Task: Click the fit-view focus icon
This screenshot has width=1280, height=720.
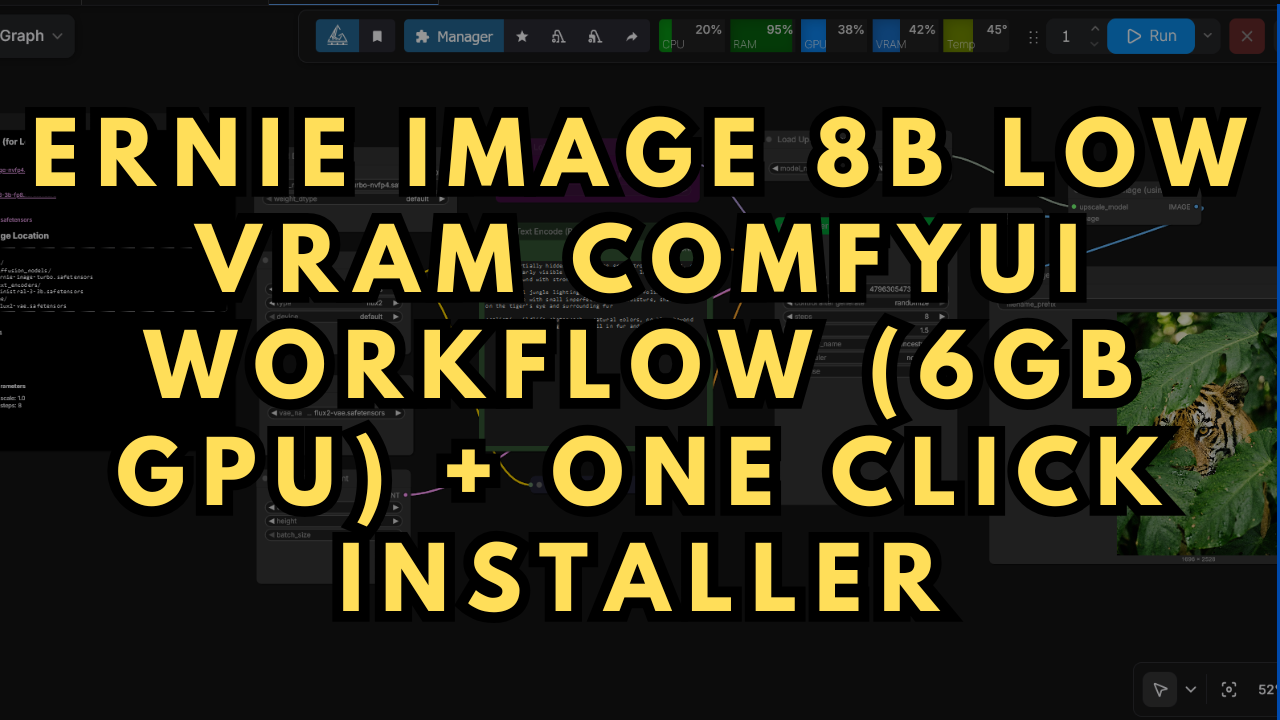Action: click(x=1229, y=689)
